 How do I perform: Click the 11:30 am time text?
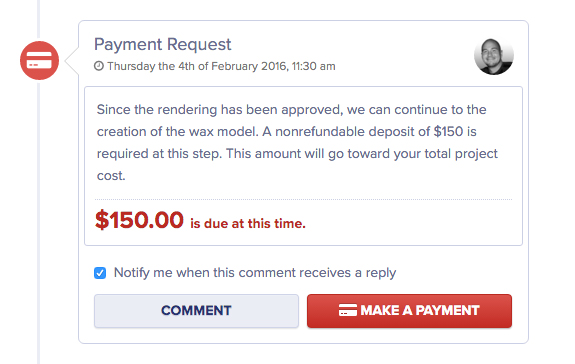point(314,66)
